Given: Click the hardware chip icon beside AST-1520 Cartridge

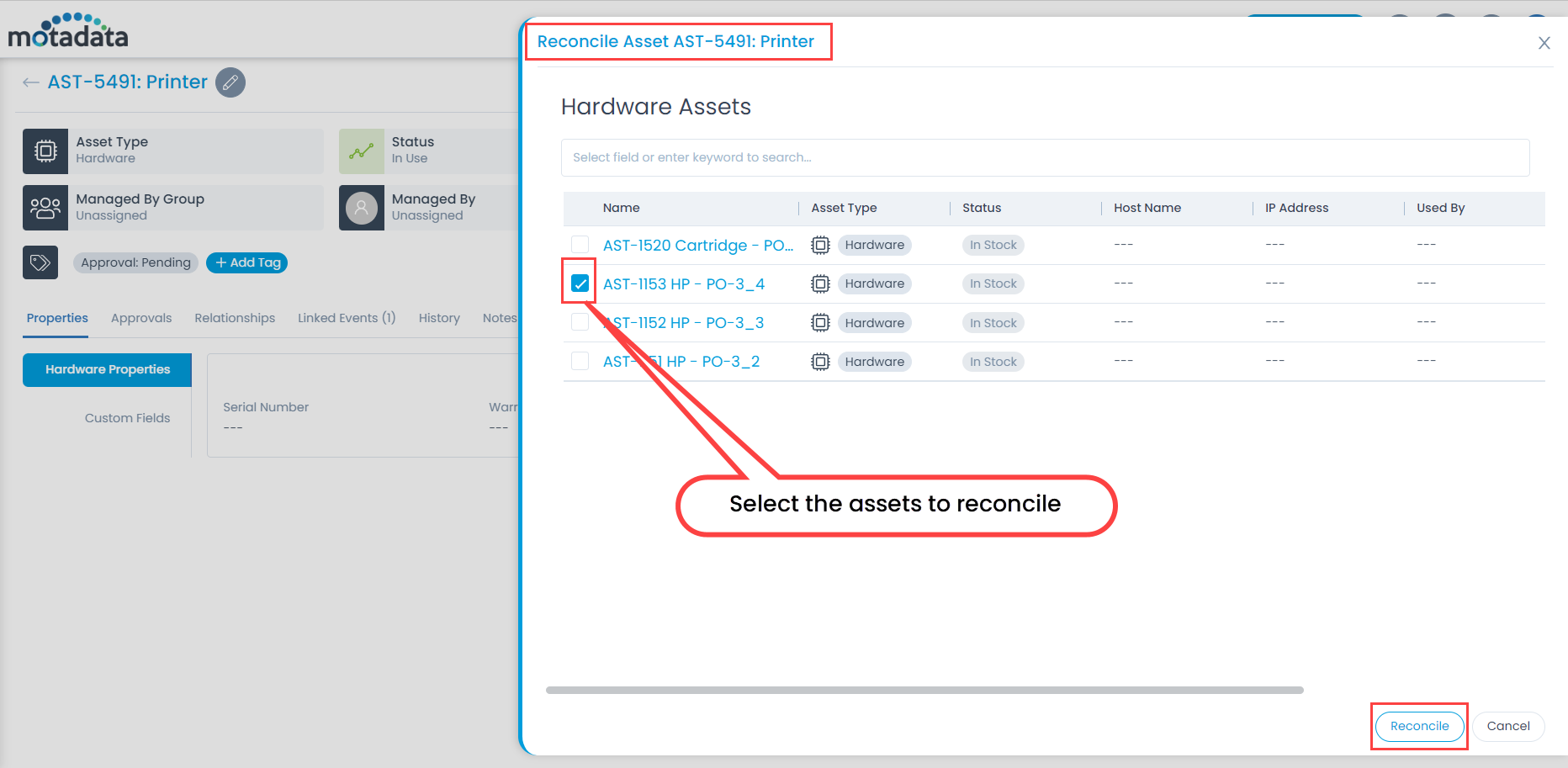Looking at the screenshot, I should tap(820, 245).
